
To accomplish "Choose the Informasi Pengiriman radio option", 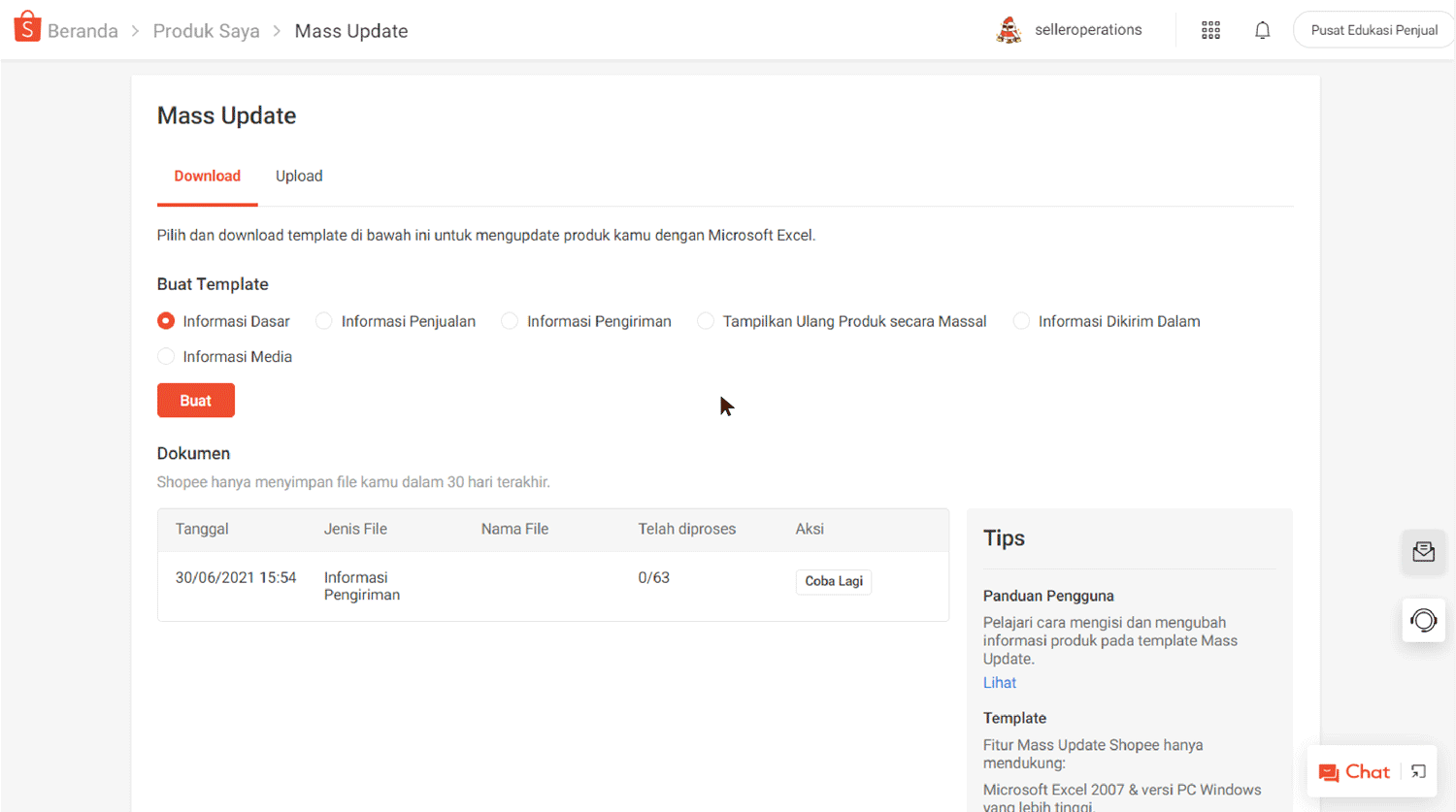I will pyautogui.click(x=510, y=321).
